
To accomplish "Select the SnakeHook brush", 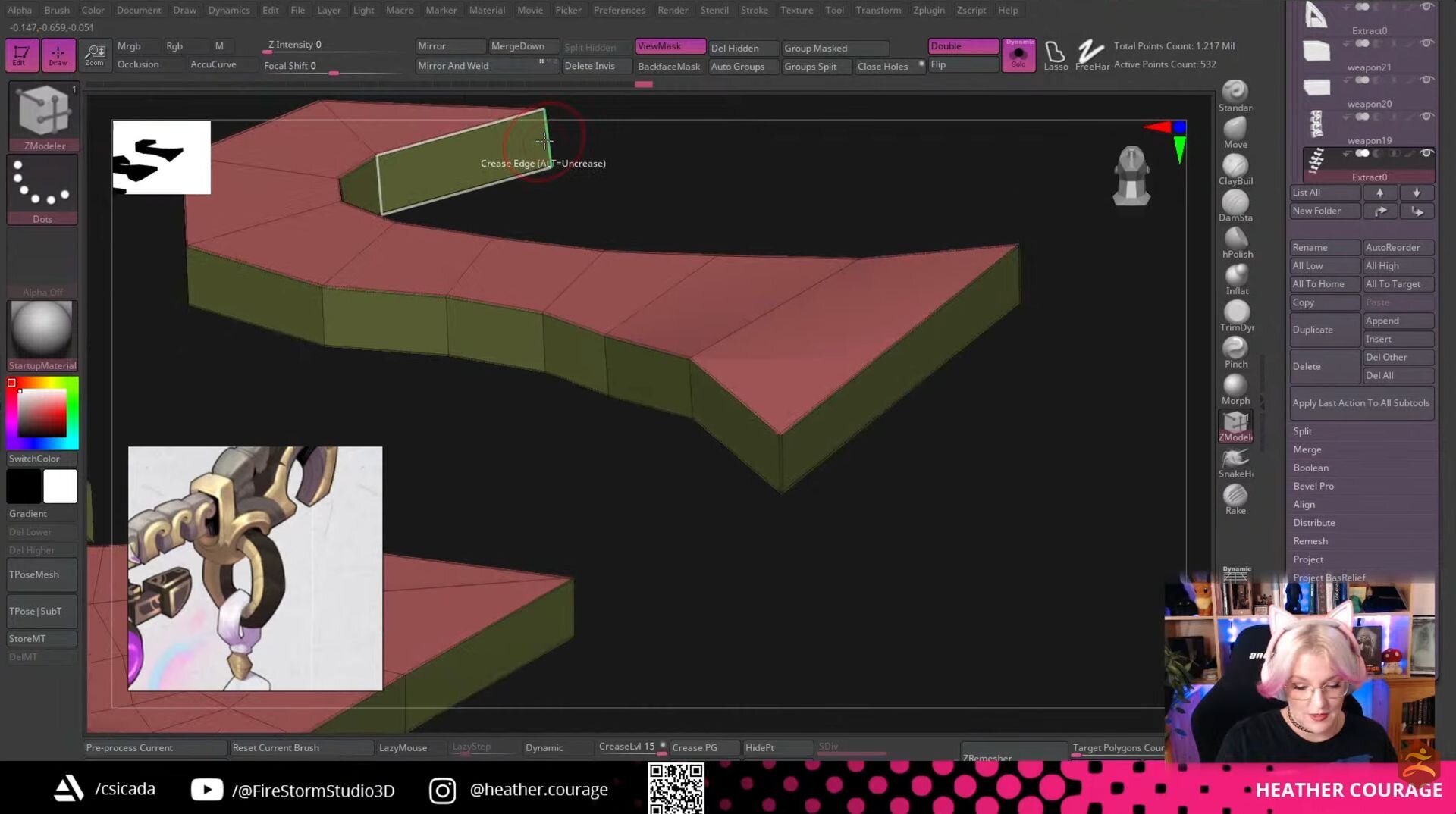I will [1235, 462].
